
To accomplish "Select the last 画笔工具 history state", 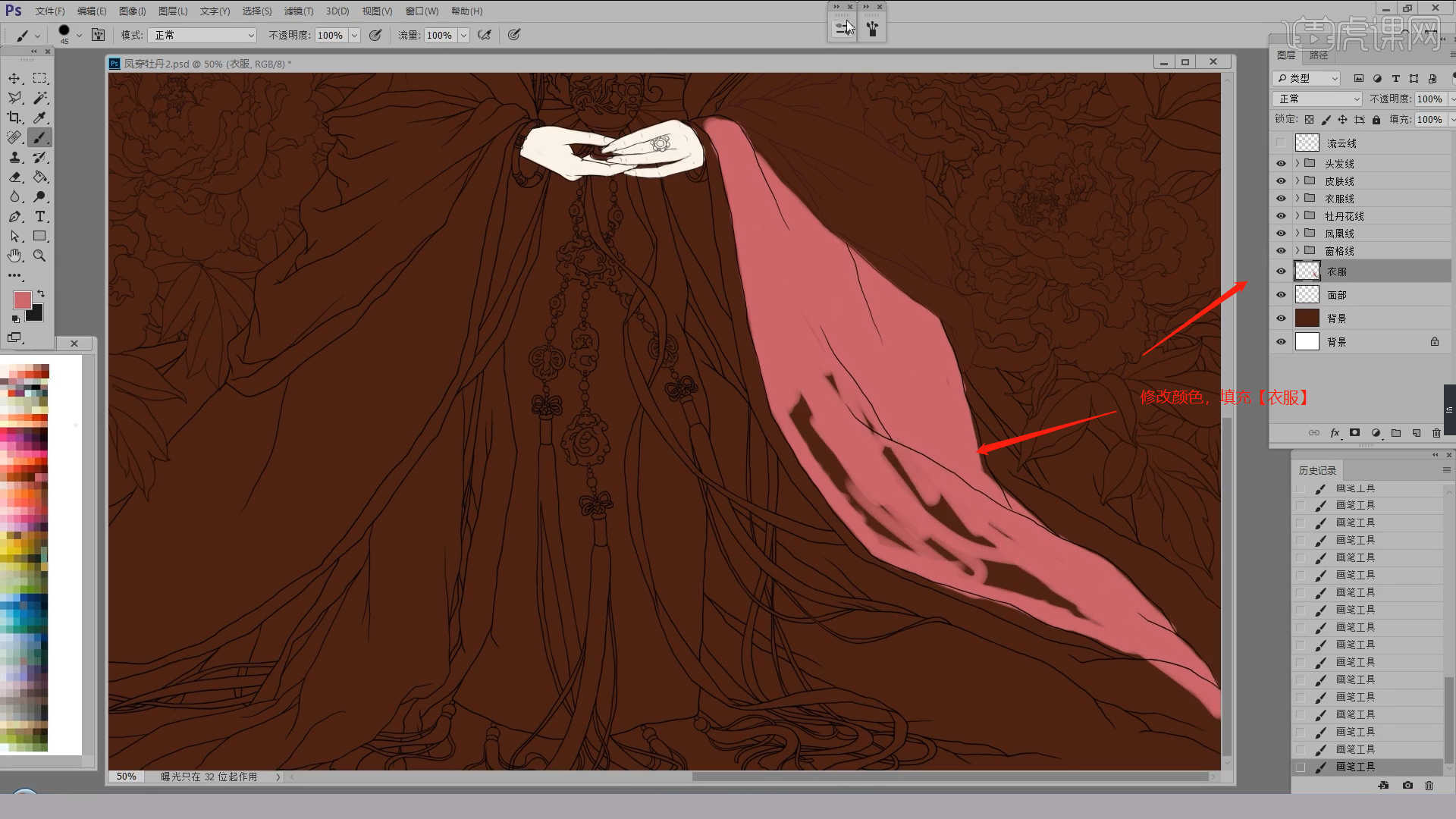I will coord(1367,767).
